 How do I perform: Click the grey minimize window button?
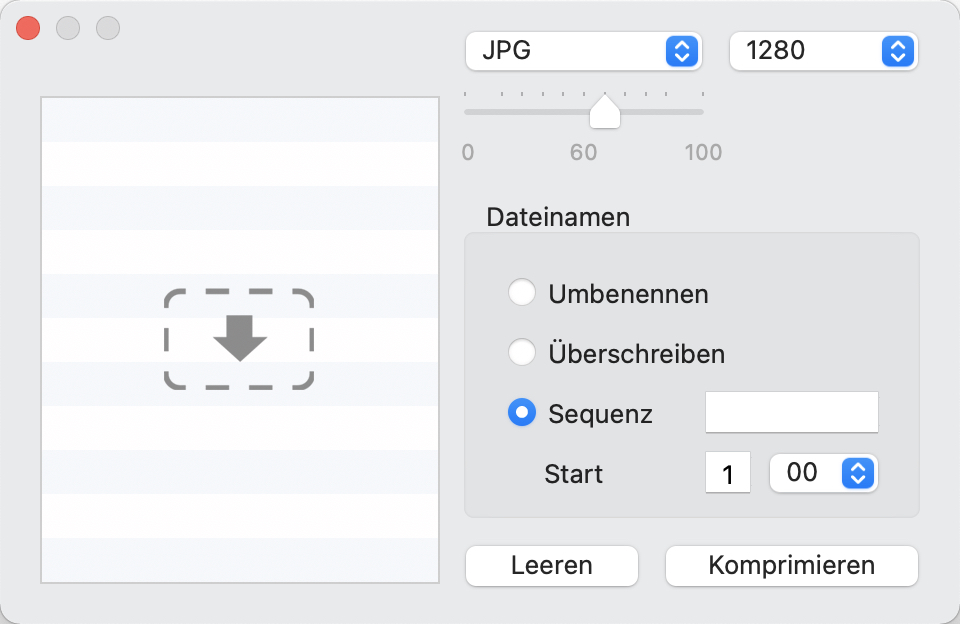click(68, 28)
